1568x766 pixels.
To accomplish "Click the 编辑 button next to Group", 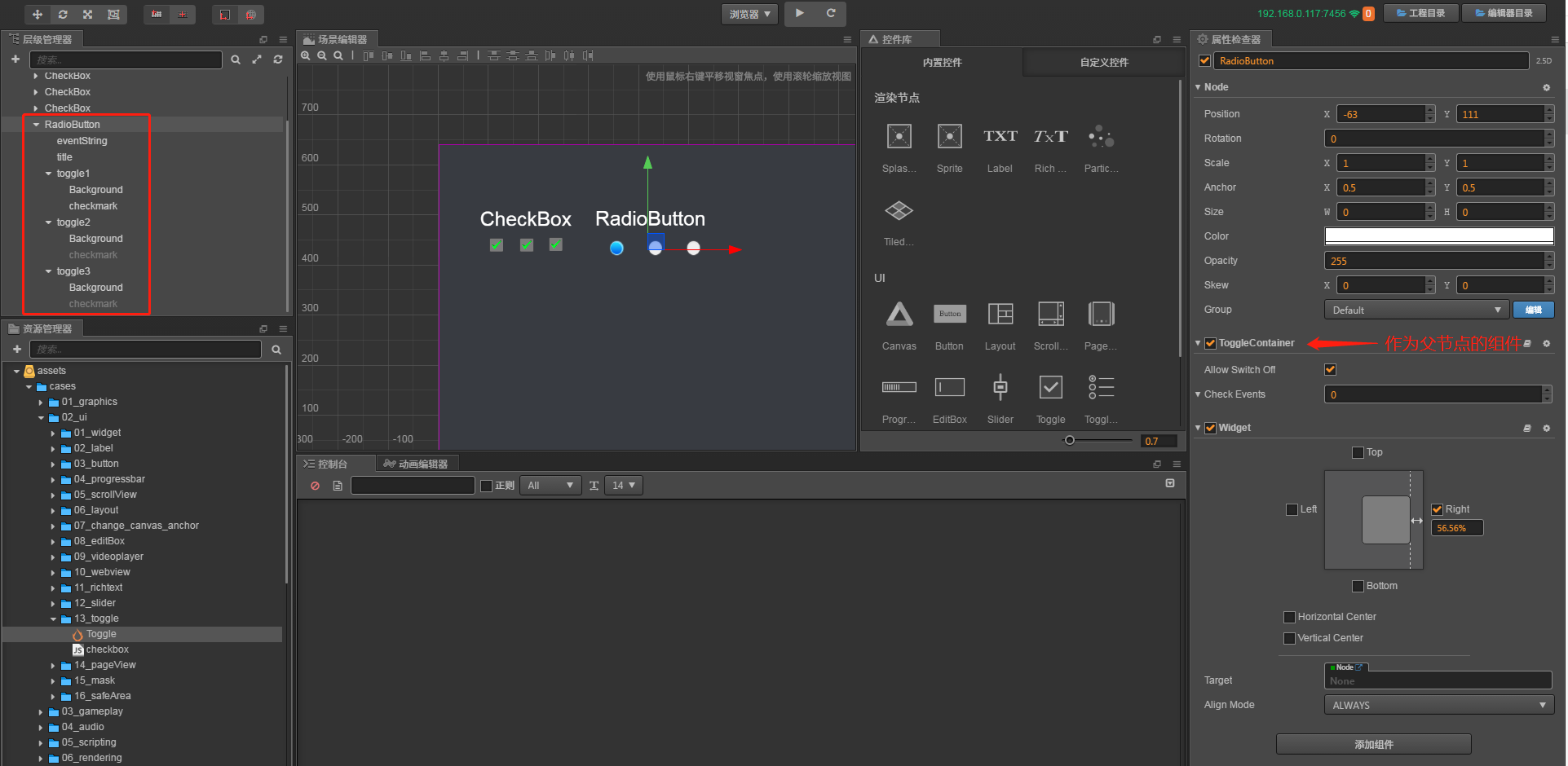I will 1533,310.
